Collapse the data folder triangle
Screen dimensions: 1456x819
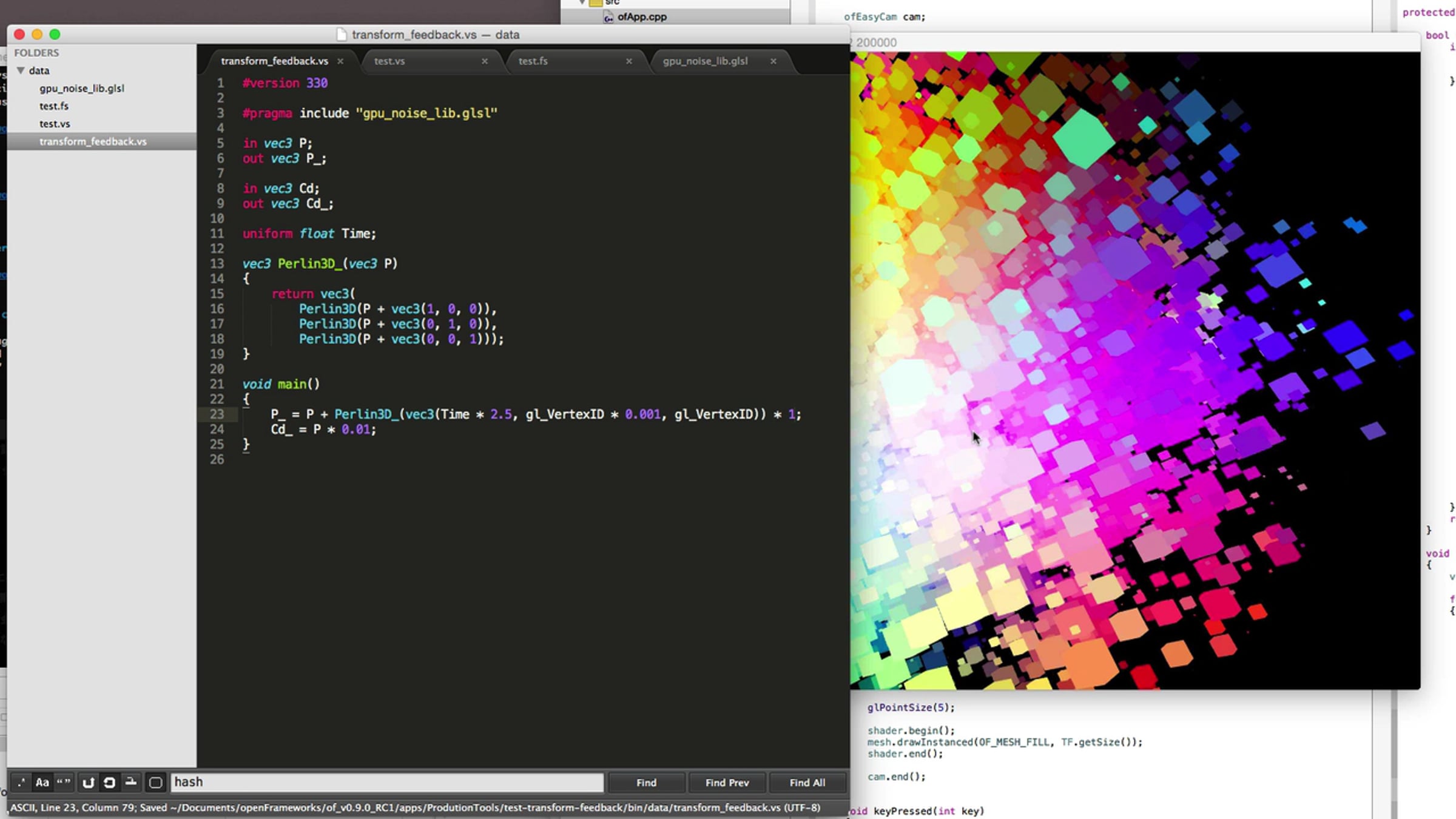pyautogui.click(x=21, y=70)
